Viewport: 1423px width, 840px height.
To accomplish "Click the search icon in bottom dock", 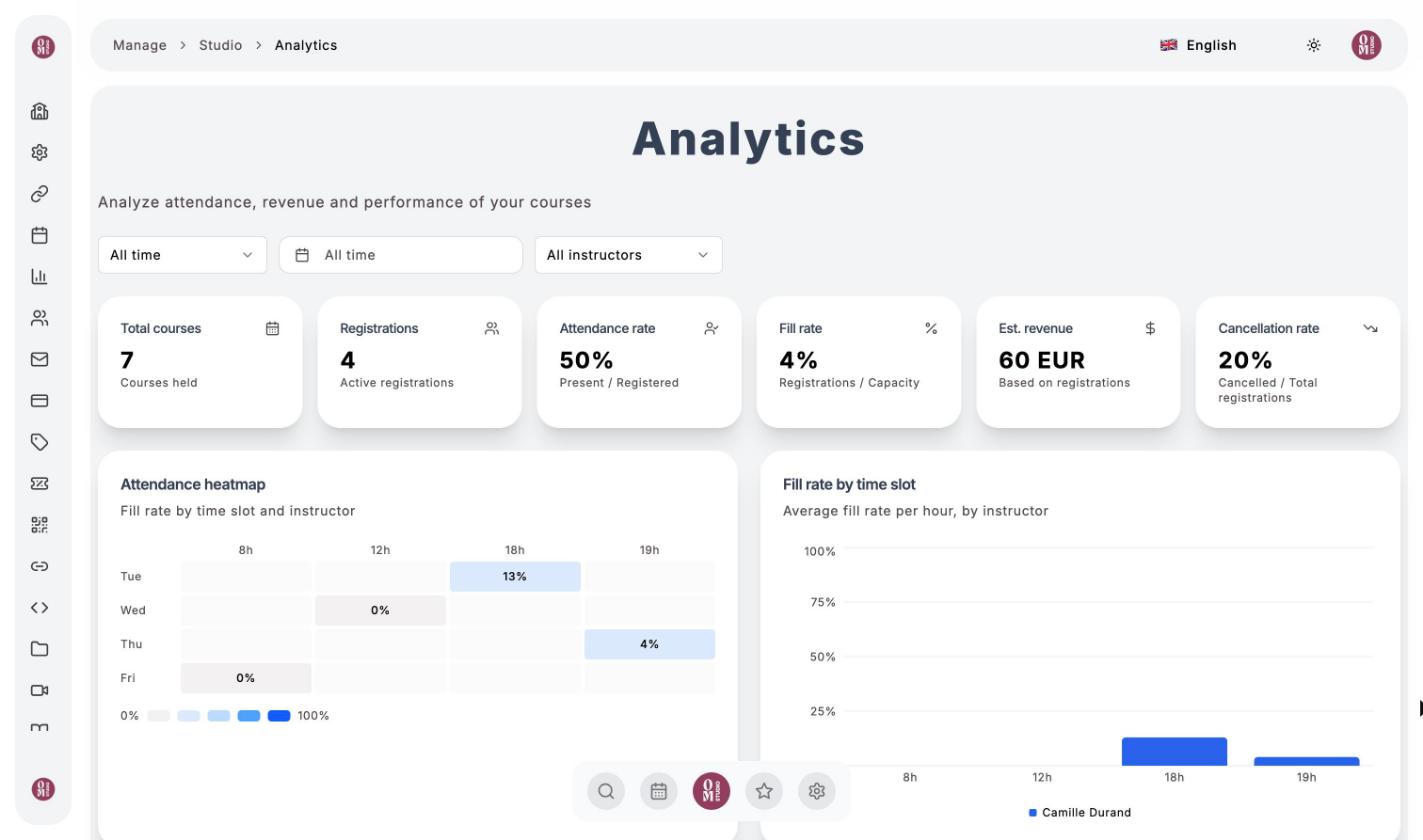I will pos(606,791).
